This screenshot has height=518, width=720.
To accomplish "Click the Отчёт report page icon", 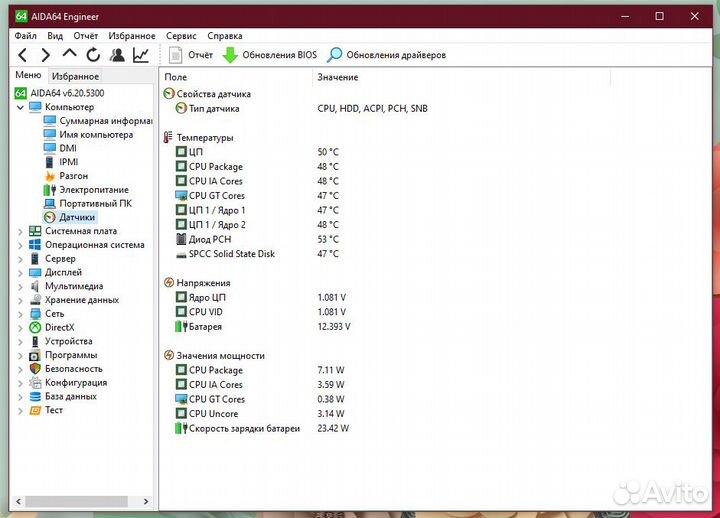I will pos(175,55).
